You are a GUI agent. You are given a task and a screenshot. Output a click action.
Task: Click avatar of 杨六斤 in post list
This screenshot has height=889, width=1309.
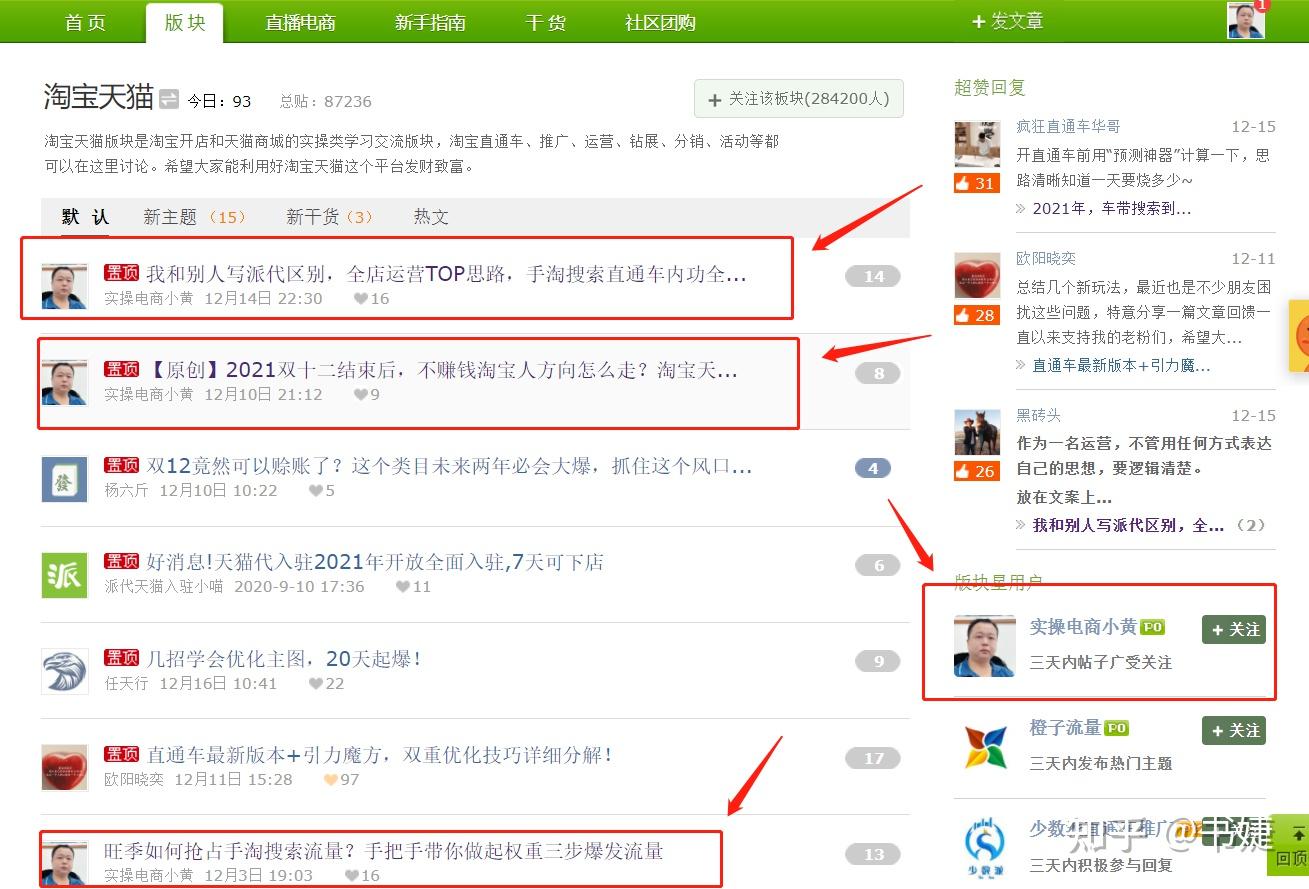(64, 479)
